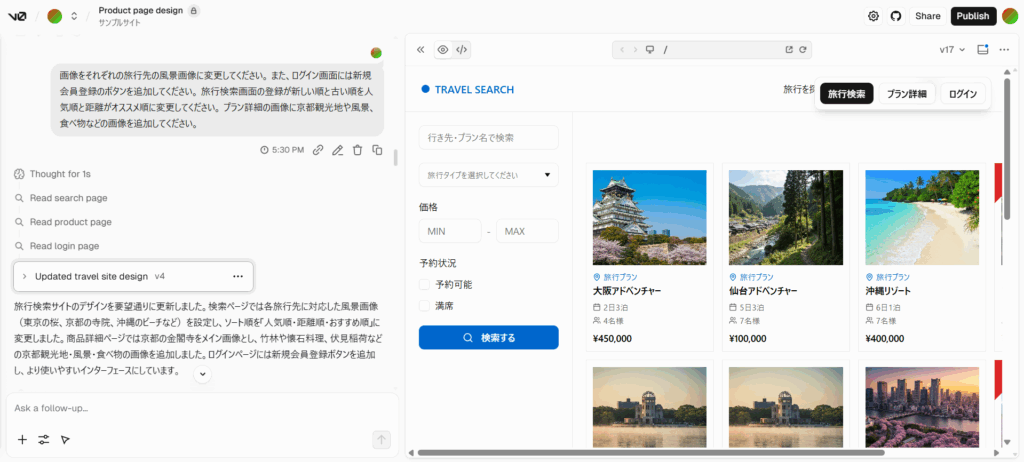The width and height of the screenshot is (1024, 462).
Task: Click the 検索する search button
Action: pyautogui.click(x=488, y=338)
